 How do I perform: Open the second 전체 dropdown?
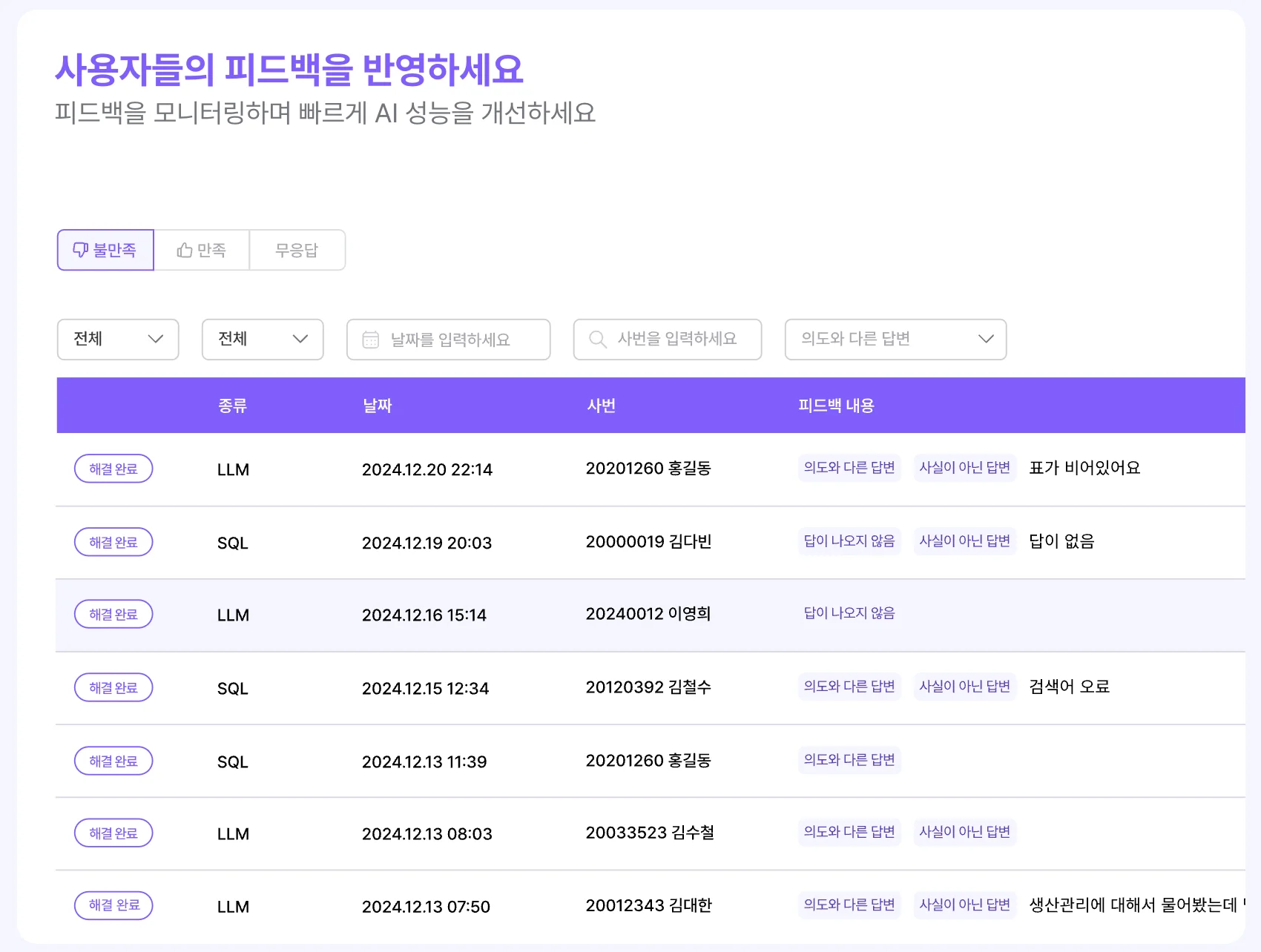coord(262,340)
